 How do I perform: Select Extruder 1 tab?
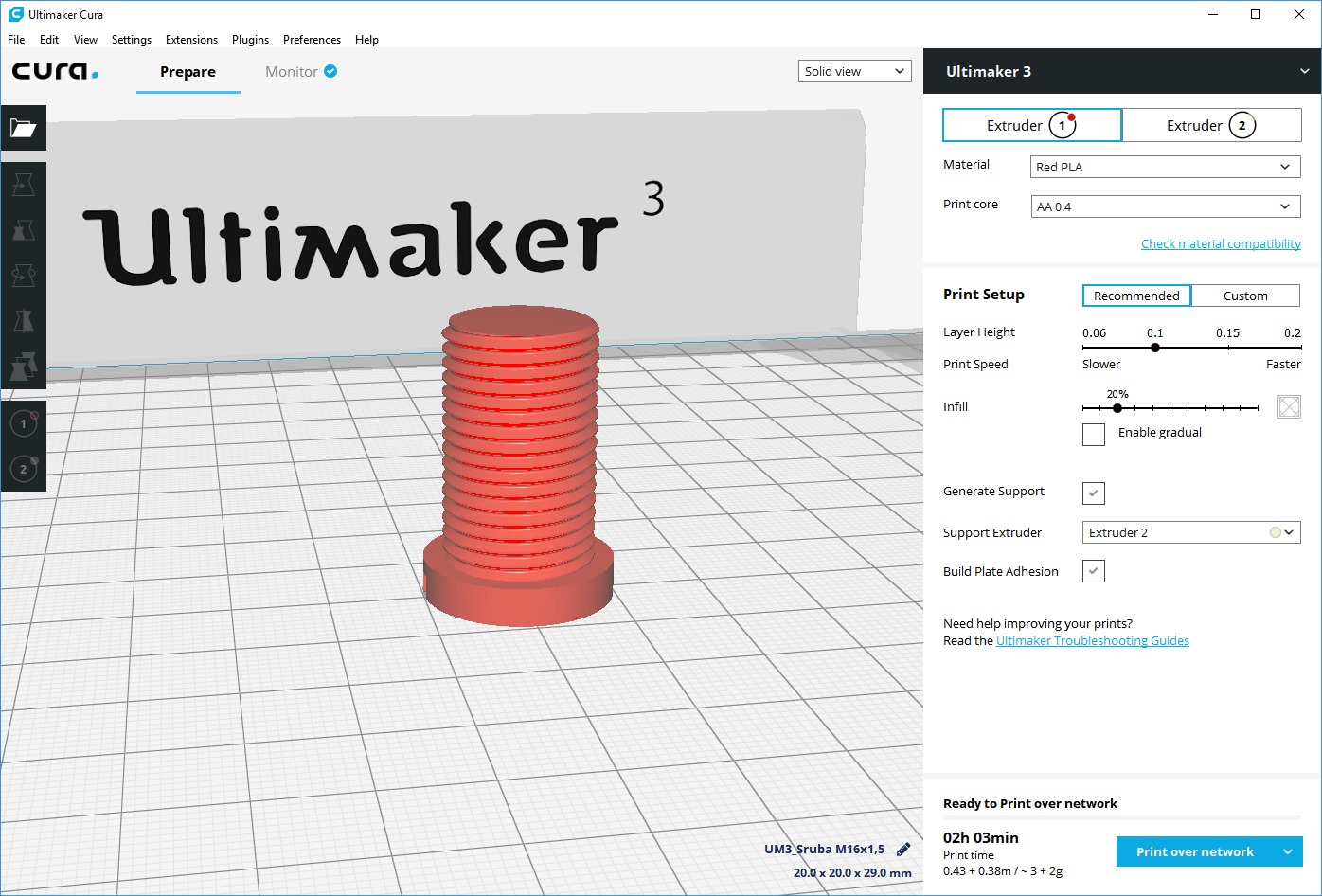pyautogui.click(x=1032, y=125)
